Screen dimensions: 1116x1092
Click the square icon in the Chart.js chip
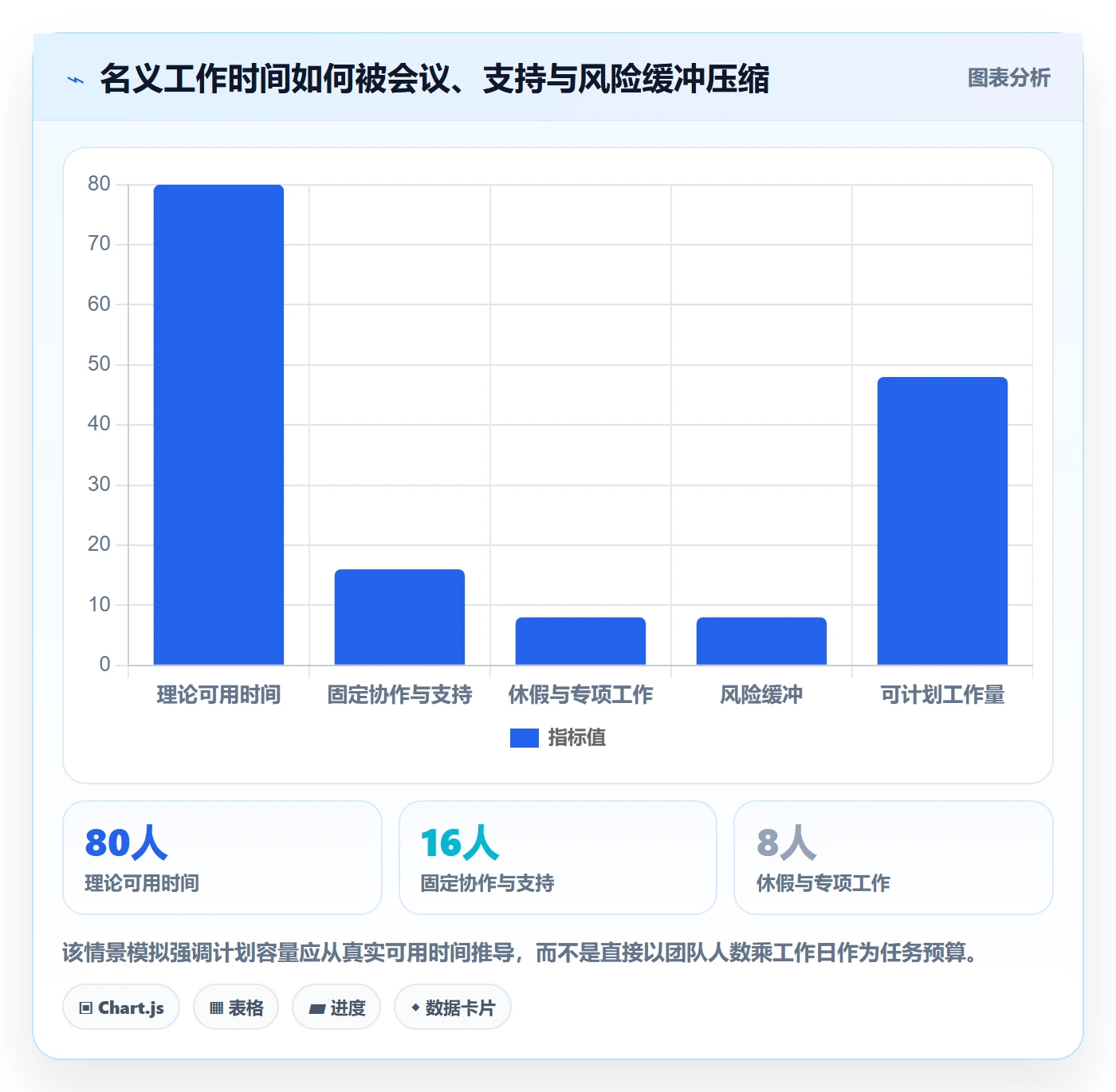tap(86, 1008)
